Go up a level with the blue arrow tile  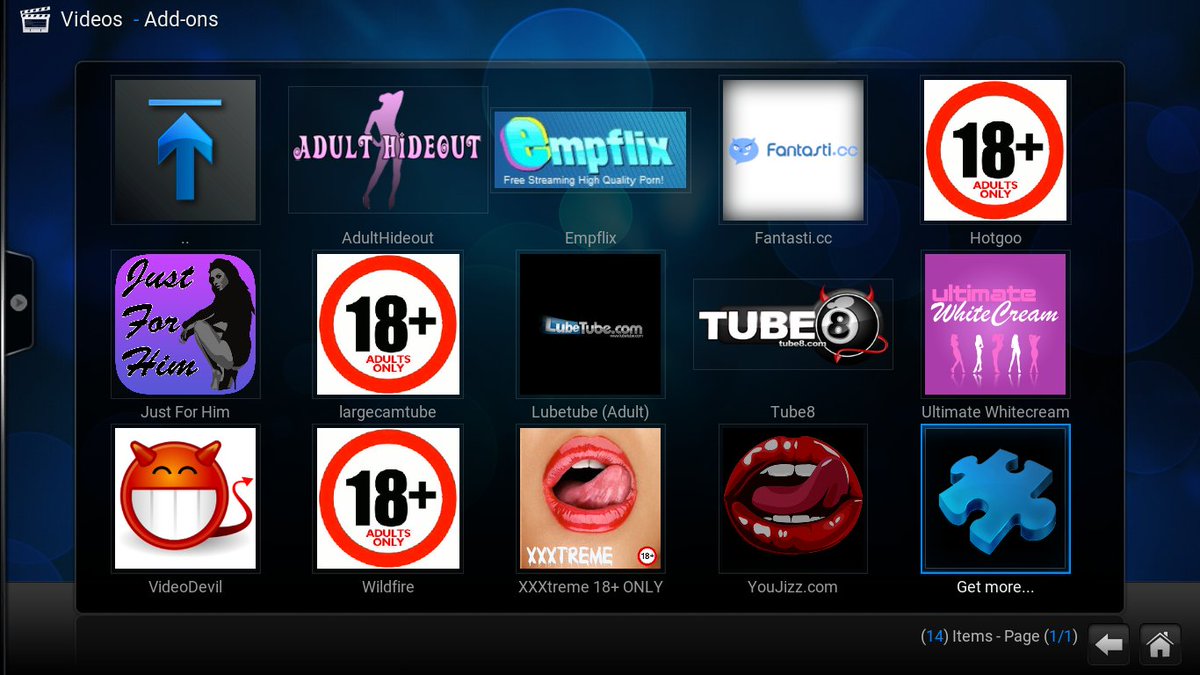[x=185, y=150]
